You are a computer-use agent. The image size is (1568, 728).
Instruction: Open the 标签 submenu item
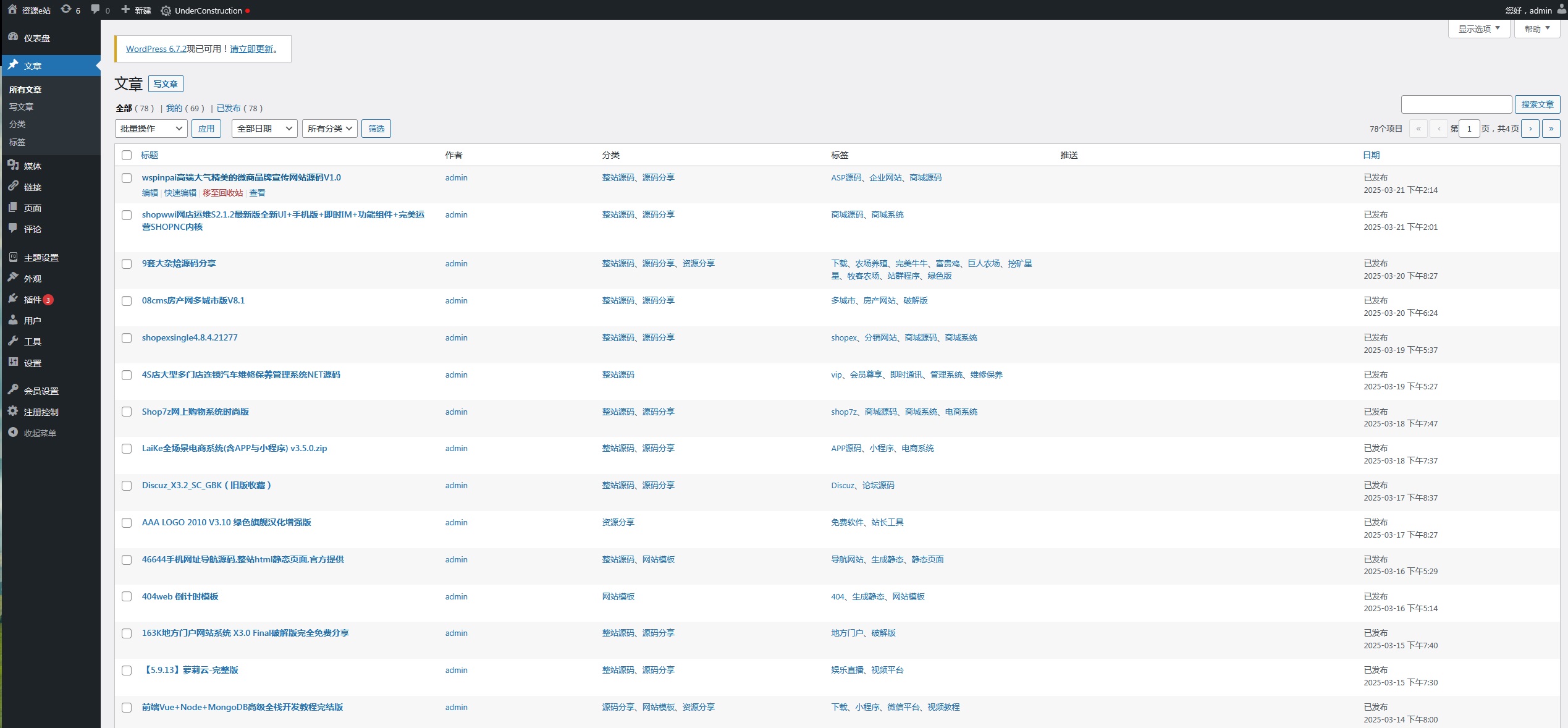click(17, 142)
